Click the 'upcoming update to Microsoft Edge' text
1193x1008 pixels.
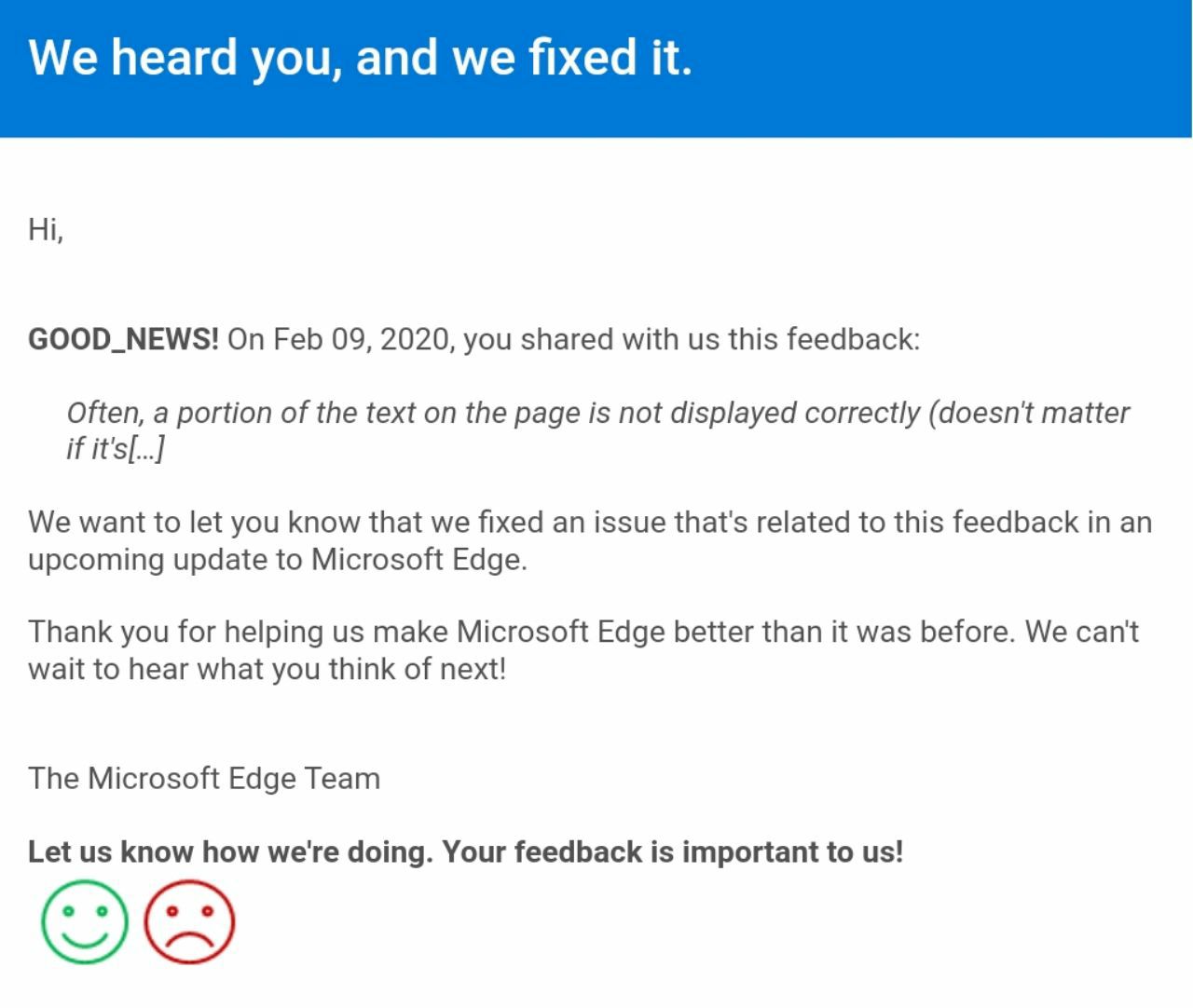(278, 559)
